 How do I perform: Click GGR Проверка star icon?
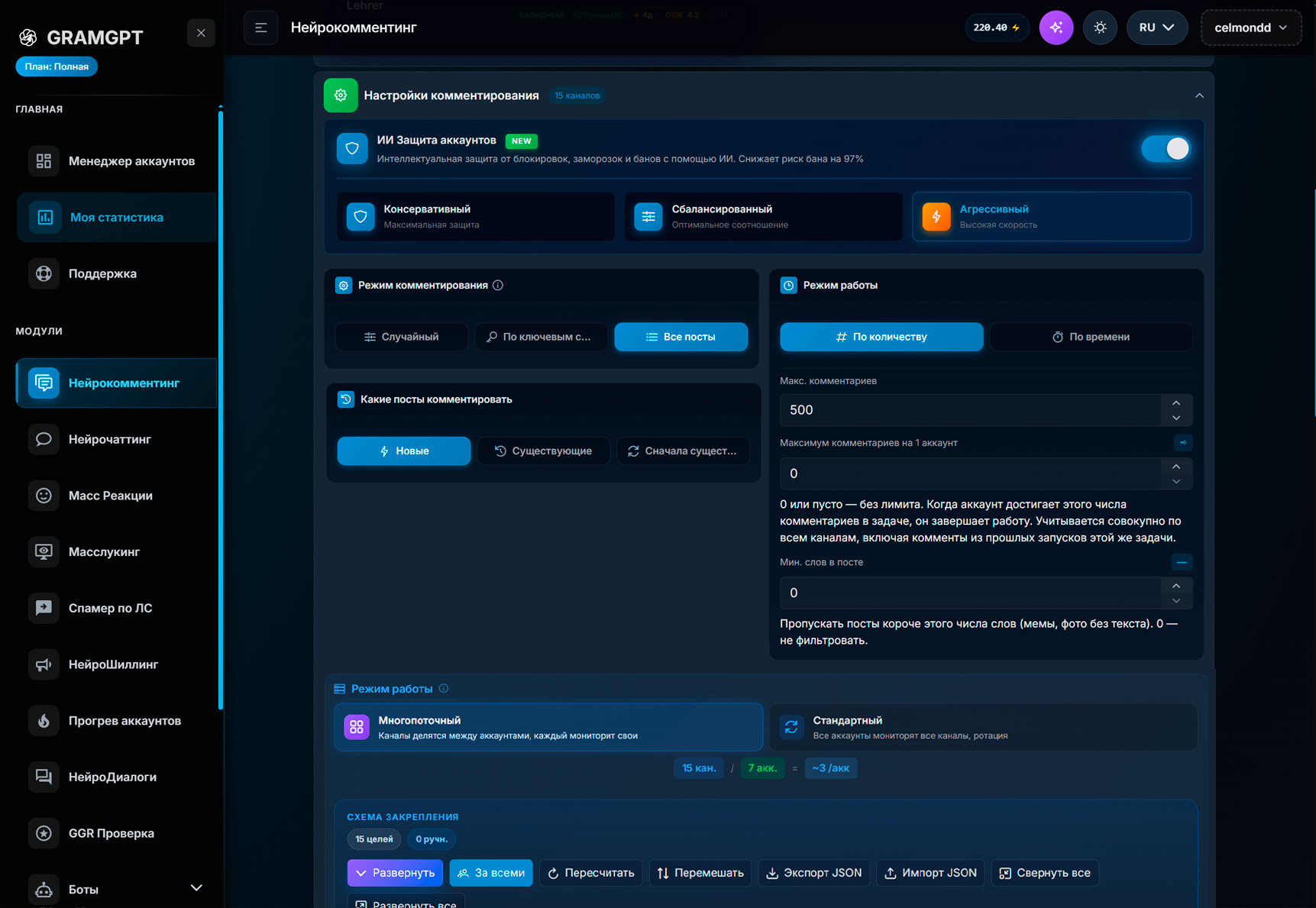point(44,833)
